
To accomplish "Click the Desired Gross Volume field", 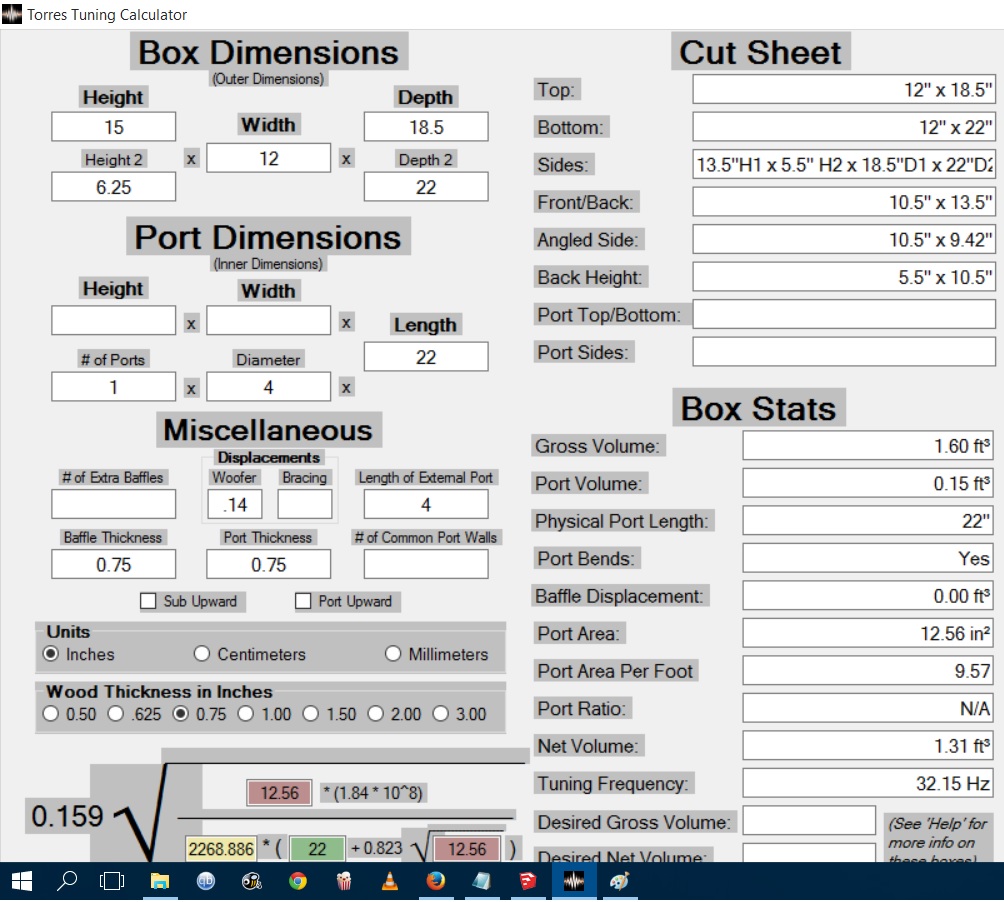I will (x=808, y=821).
